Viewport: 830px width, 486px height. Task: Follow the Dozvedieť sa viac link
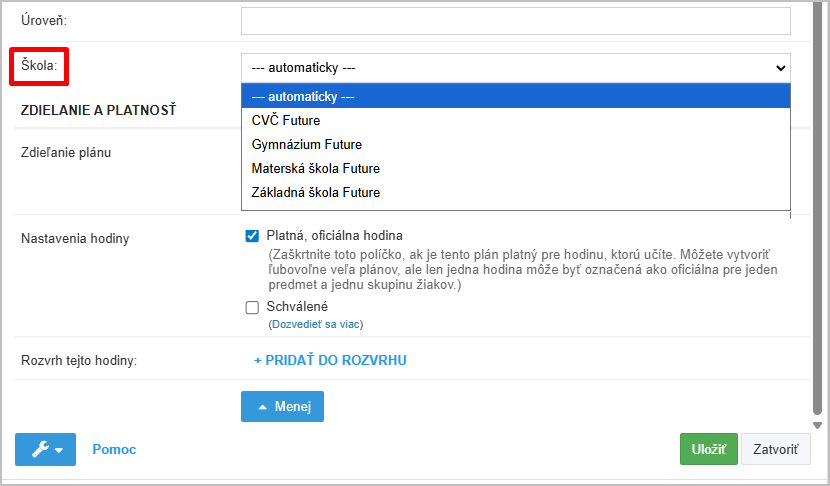coord(315,324)
